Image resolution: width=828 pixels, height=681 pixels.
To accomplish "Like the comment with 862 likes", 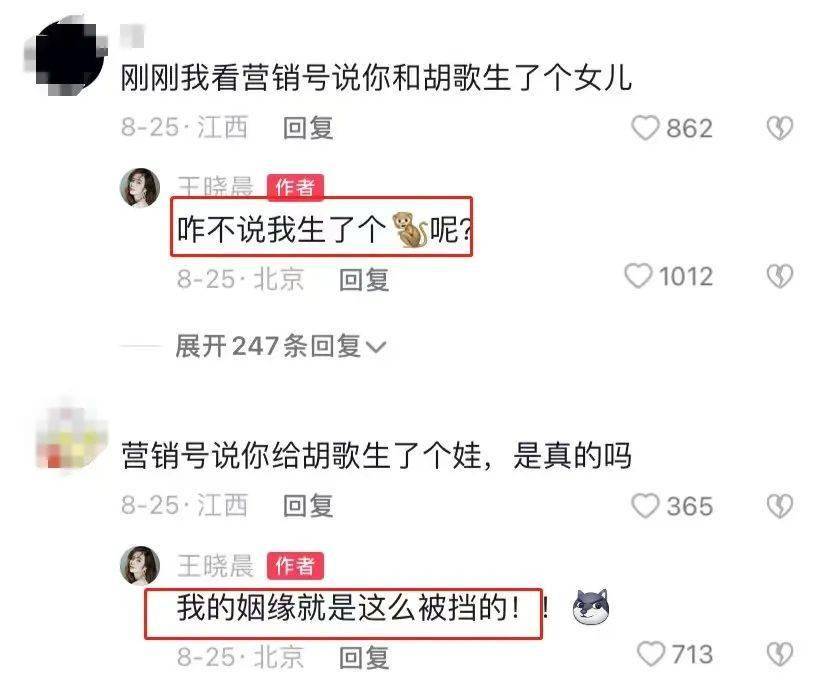I will click(645, 128).
